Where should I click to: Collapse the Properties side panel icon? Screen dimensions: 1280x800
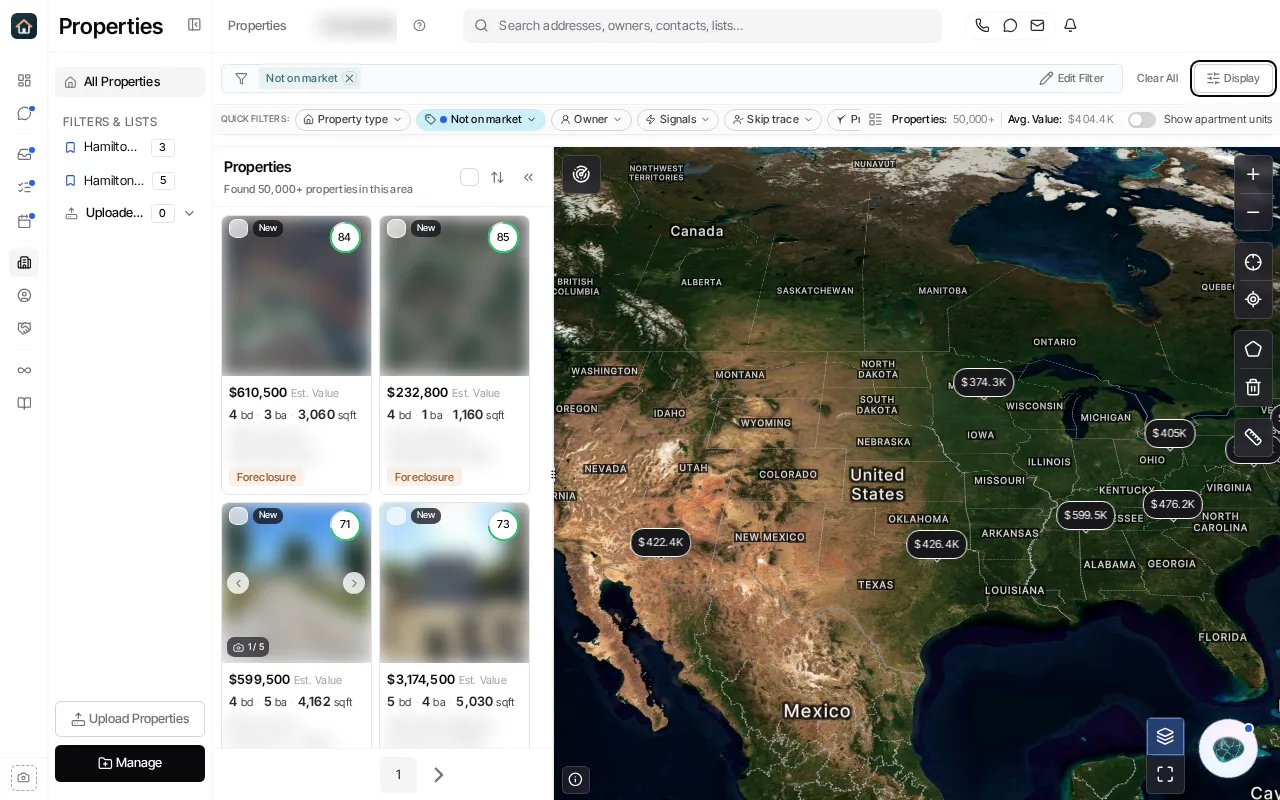pyautogui.click(x=194, y=25)
